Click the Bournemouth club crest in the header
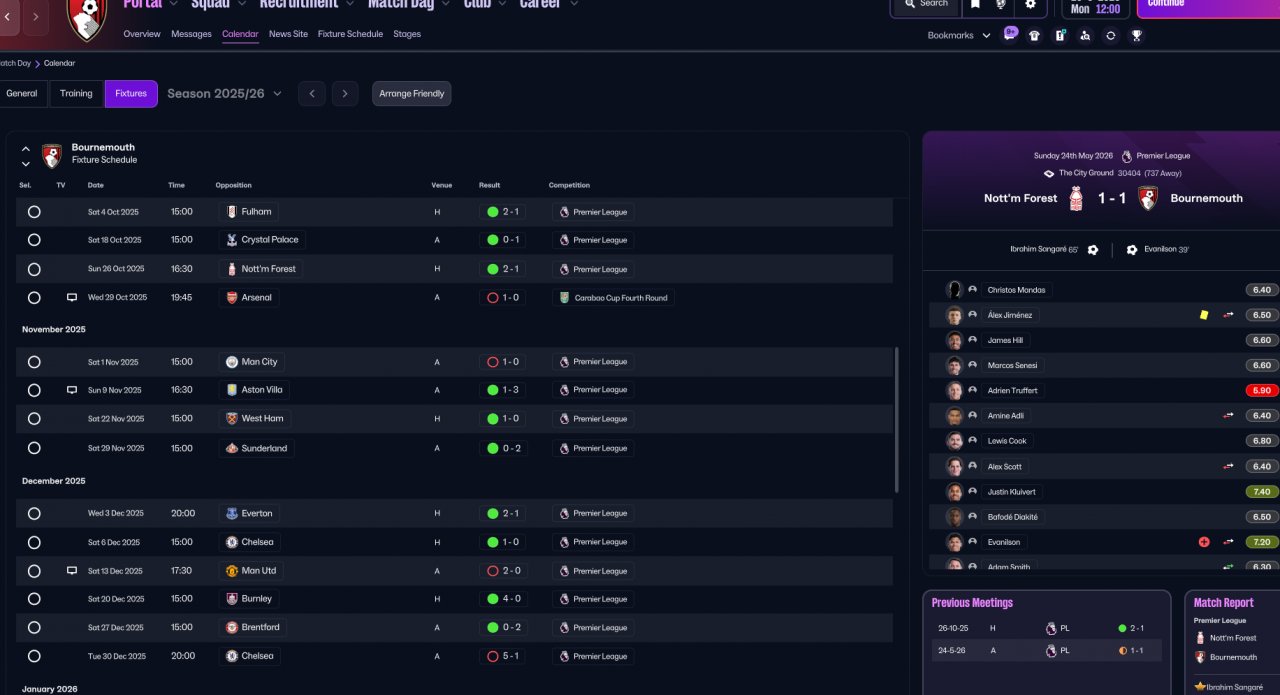The image size is (1280, 695). (87, 18)
